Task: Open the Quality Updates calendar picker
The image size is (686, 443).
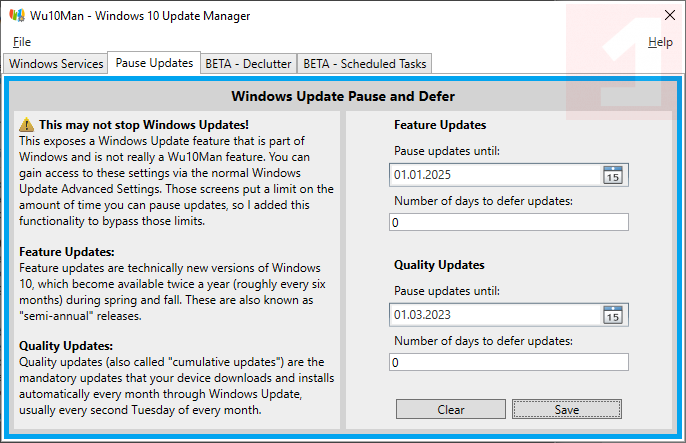Action: point(613,315)
